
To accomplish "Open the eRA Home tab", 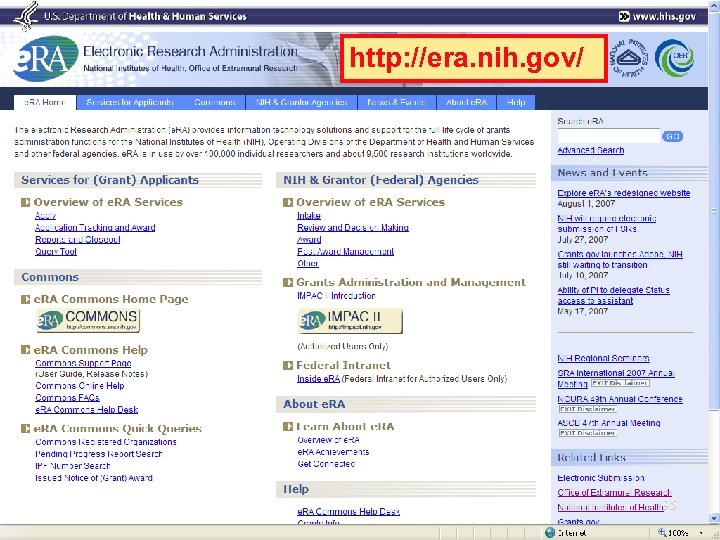I will tap(45, 102).
